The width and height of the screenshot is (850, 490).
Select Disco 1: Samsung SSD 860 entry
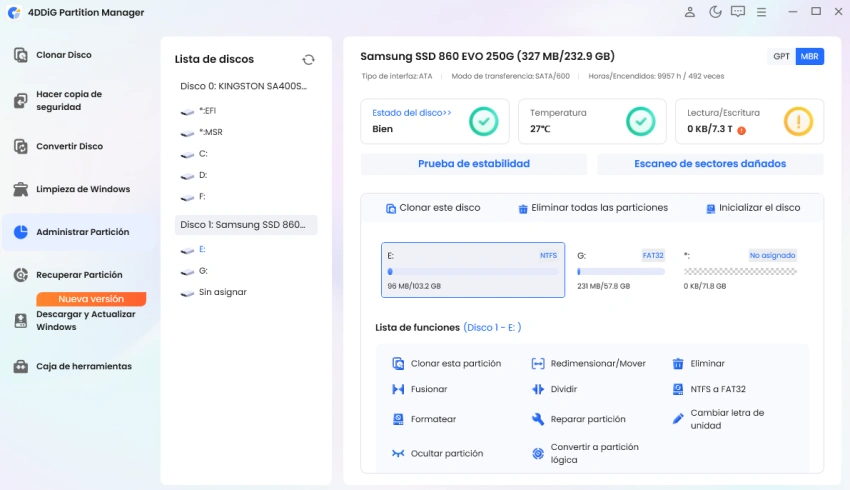[246, 225]
